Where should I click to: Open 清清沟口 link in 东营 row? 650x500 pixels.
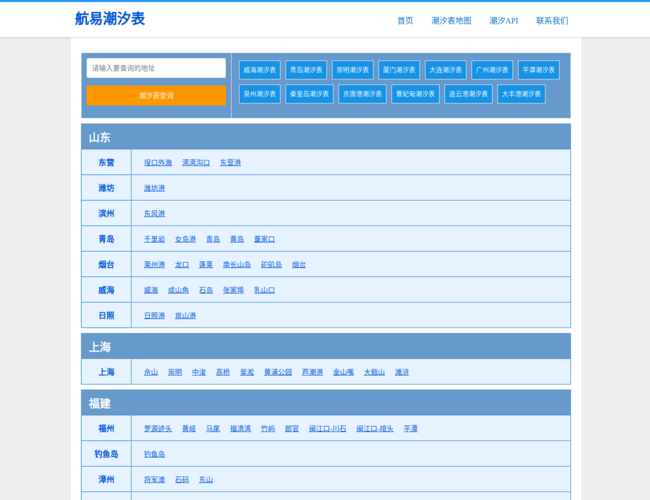(x=196, y=163)
